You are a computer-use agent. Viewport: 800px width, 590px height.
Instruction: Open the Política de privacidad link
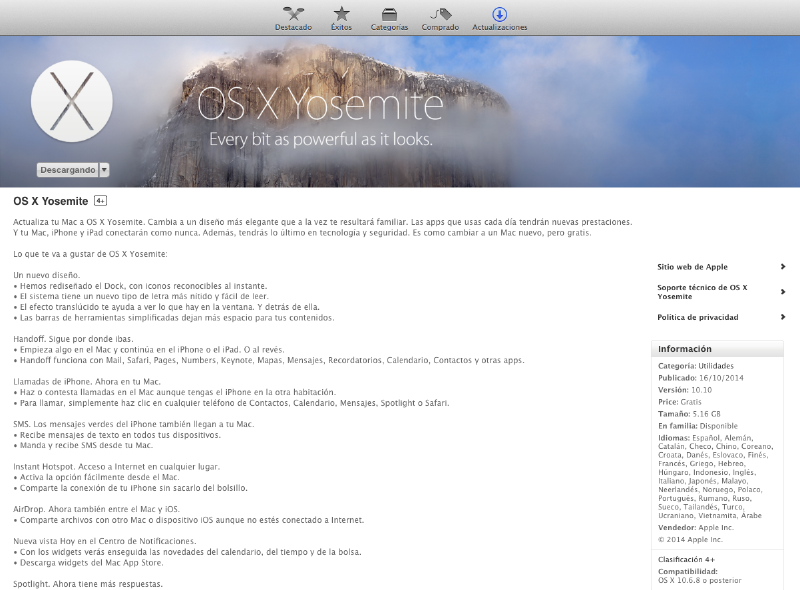point(697,317)
